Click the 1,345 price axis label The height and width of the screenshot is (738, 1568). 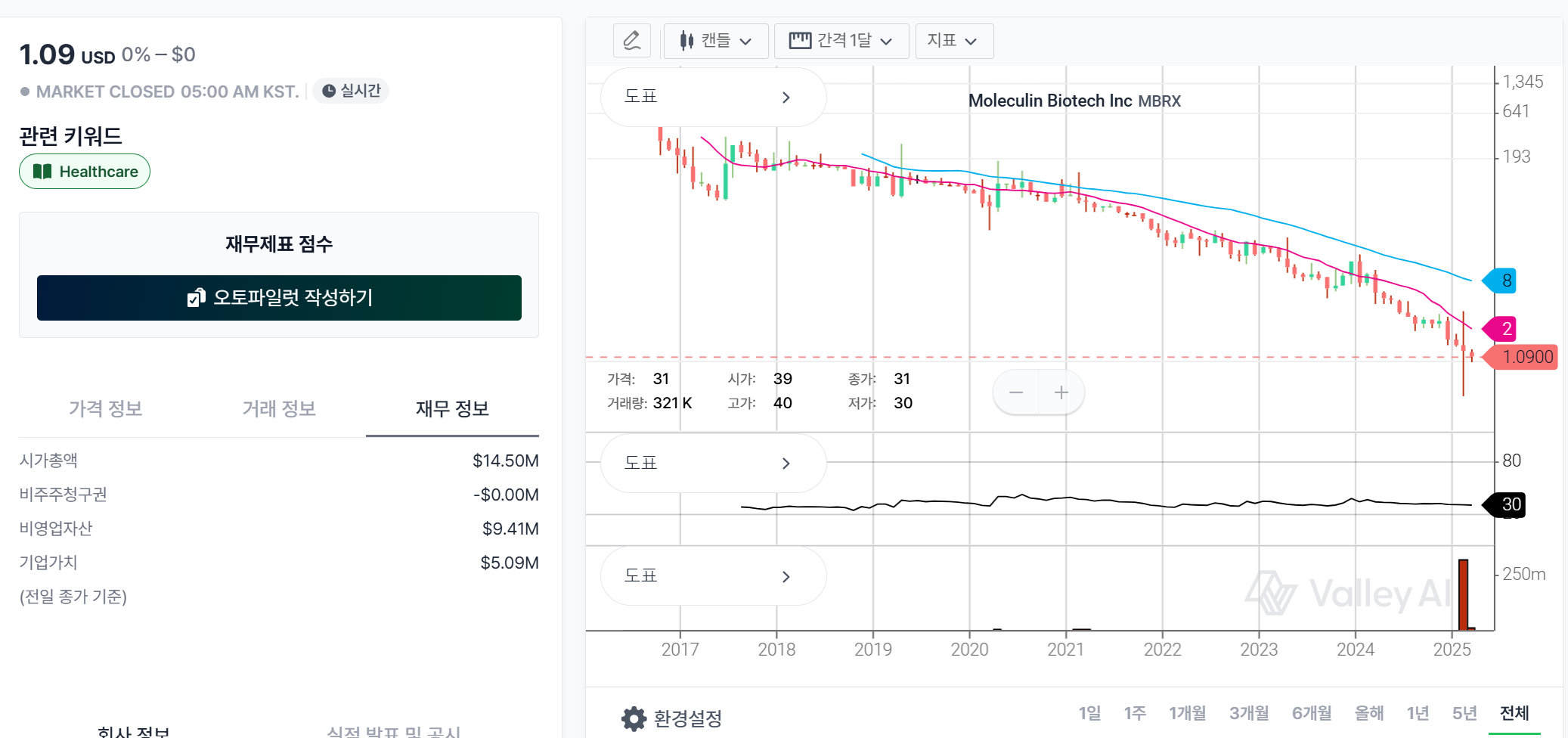coord(1523,82)
